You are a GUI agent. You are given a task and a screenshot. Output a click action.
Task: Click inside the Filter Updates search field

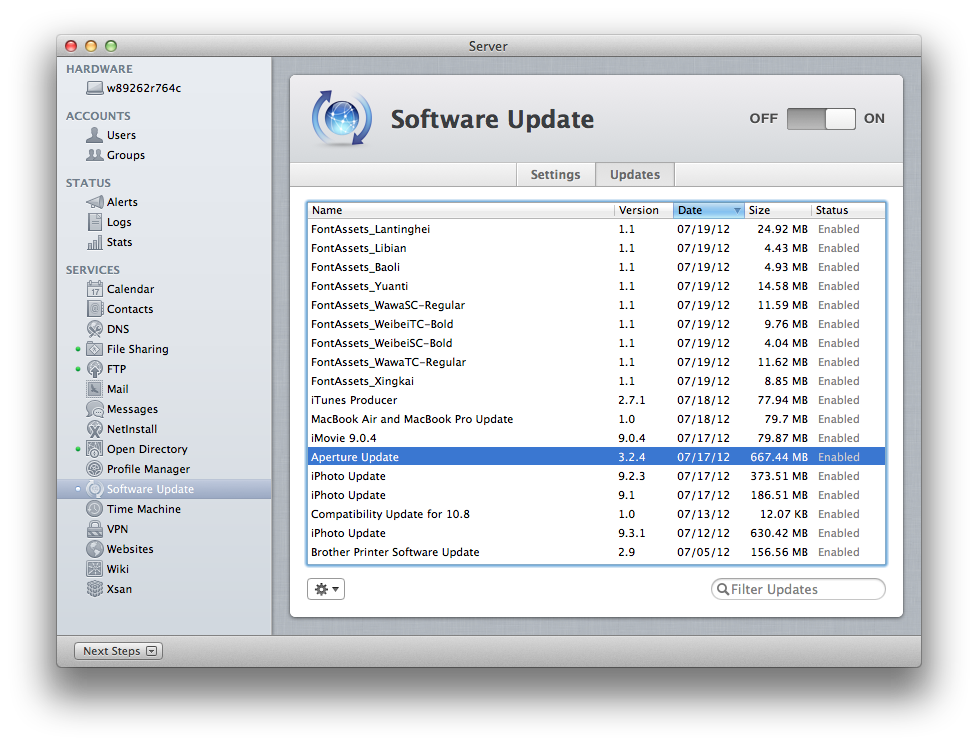[798, 589]
